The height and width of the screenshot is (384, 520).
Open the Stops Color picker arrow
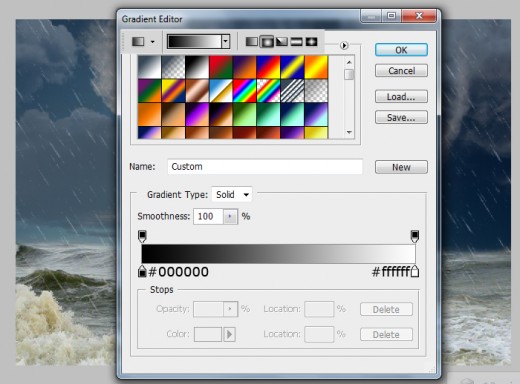point(229,334)
